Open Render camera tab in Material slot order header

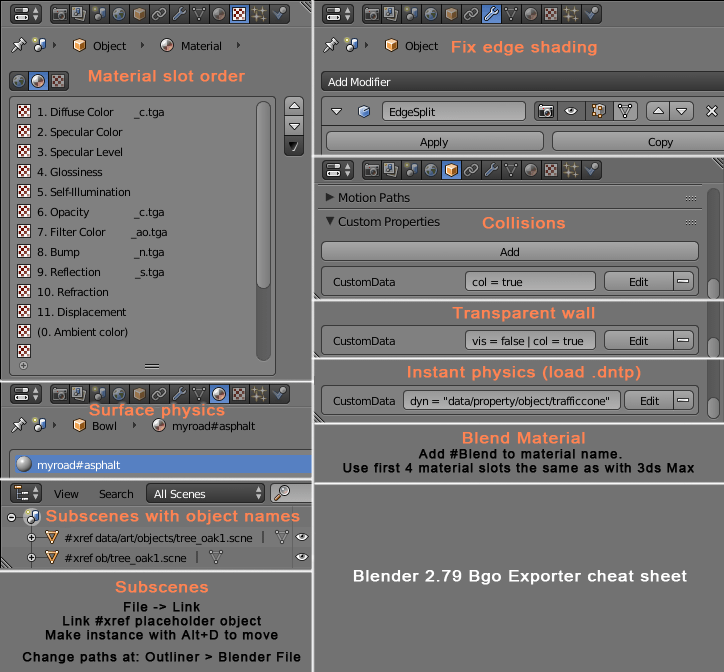pos(59,14)
